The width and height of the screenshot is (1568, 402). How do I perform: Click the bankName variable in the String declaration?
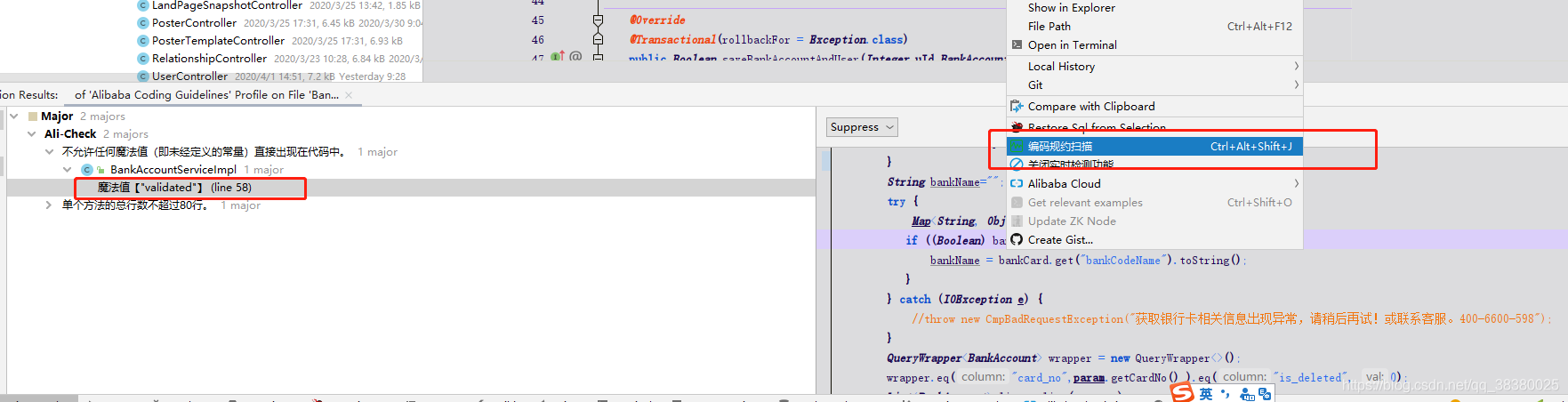(x=954, y=181)
